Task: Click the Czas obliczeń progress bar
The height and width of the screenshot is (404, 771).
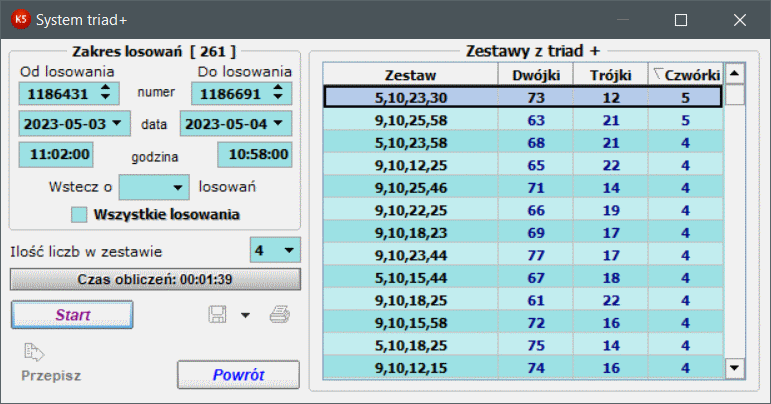Action: (155, 279)
